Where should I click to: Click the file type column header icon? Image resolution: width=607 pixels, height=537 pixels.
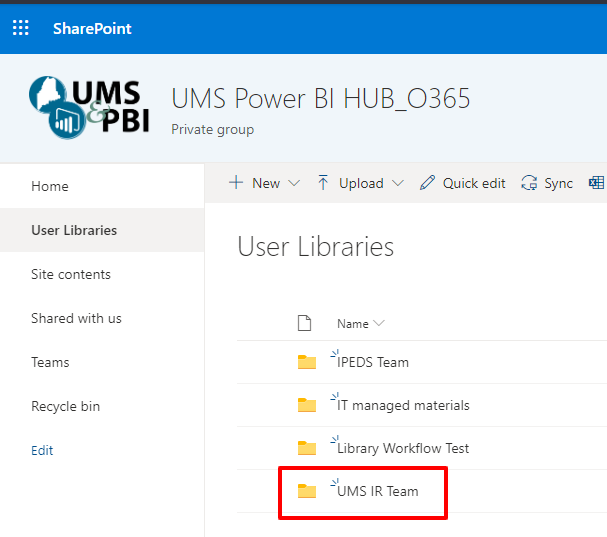(304, 323)
